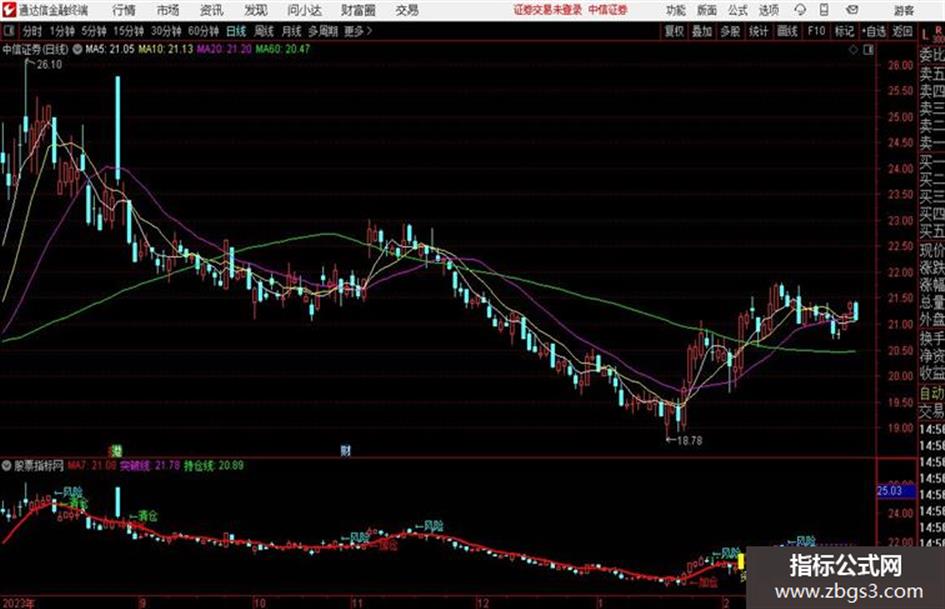Screen dimensions: 945x609
Task: Click the 画线 drawing button
Action: coord(787,31)
